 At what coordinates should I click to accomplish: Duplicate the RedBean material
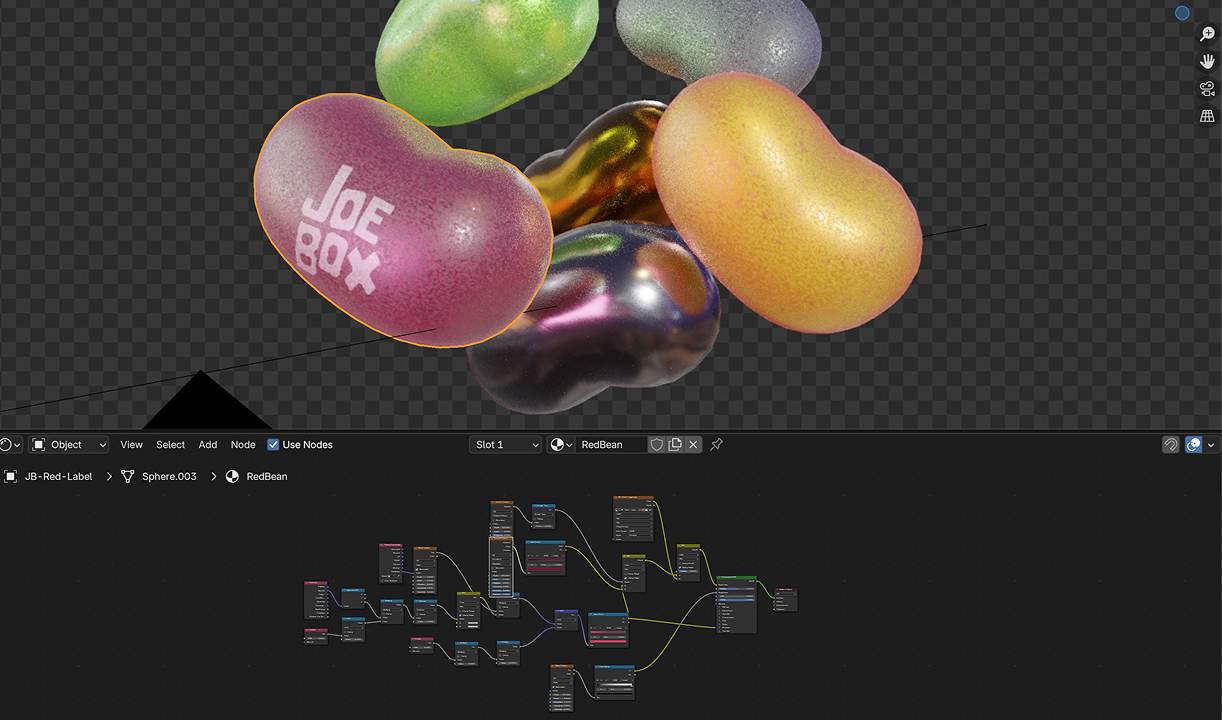coord(675,445)
